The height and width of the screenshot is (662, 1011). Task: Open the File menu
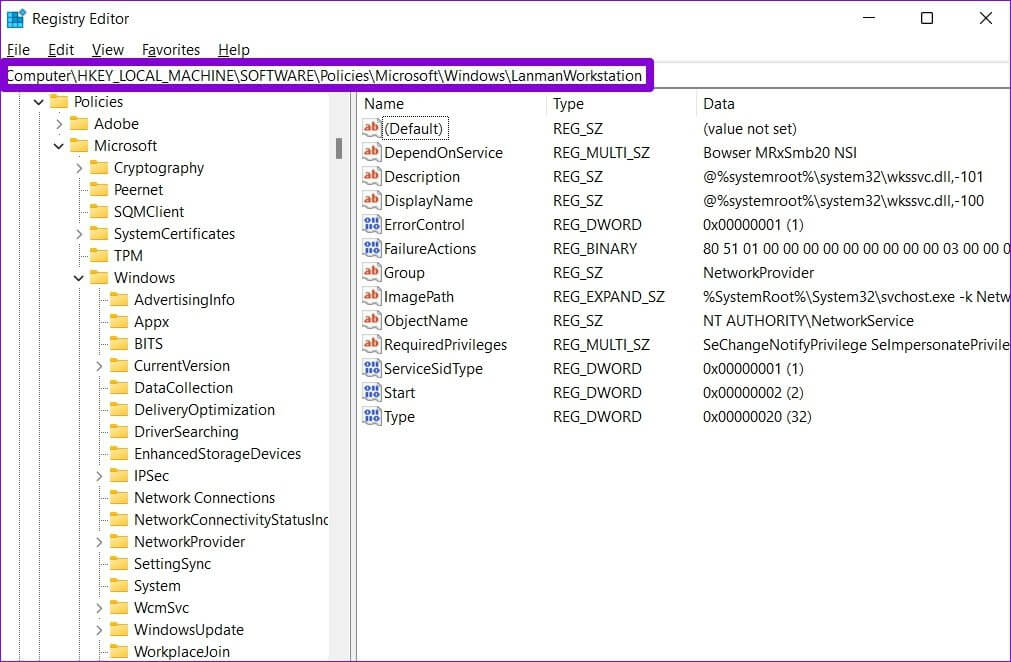click(x=18, y=50)
